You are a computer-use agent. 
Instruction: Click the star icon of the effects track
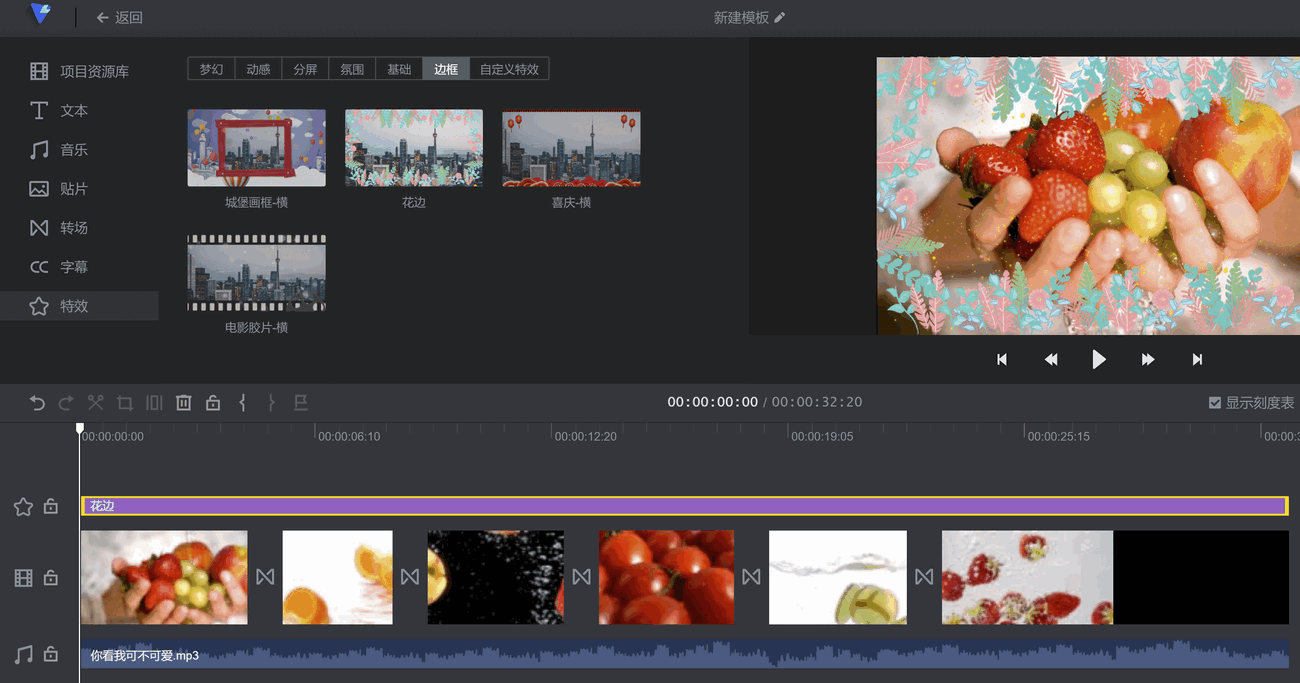click(x=23, y=507)
